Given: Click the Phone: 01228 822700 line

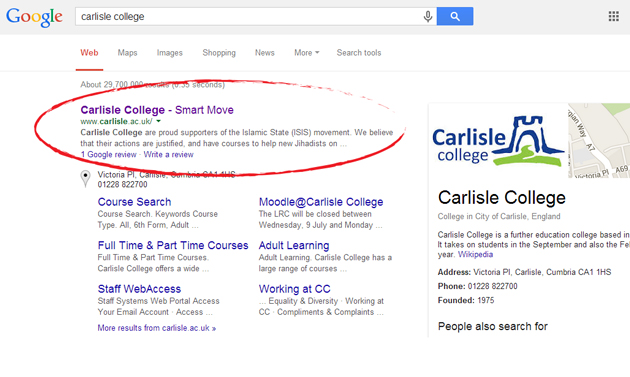Looking at the screenshot, I should click(478, 286).
